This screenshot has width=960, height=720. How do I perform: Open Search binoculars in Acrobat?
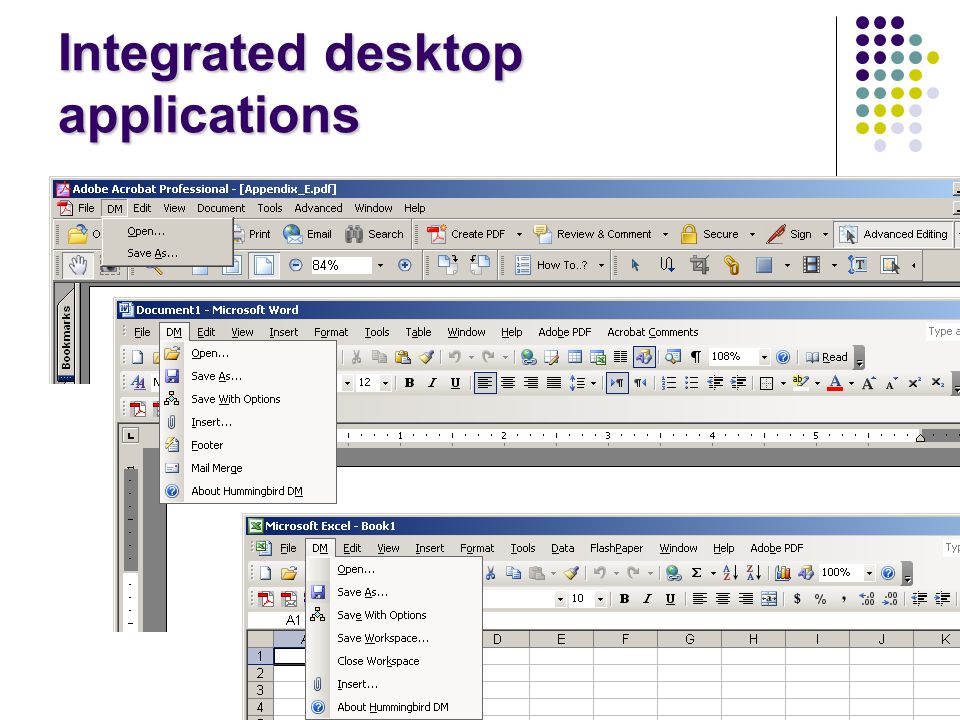point(374,234)
